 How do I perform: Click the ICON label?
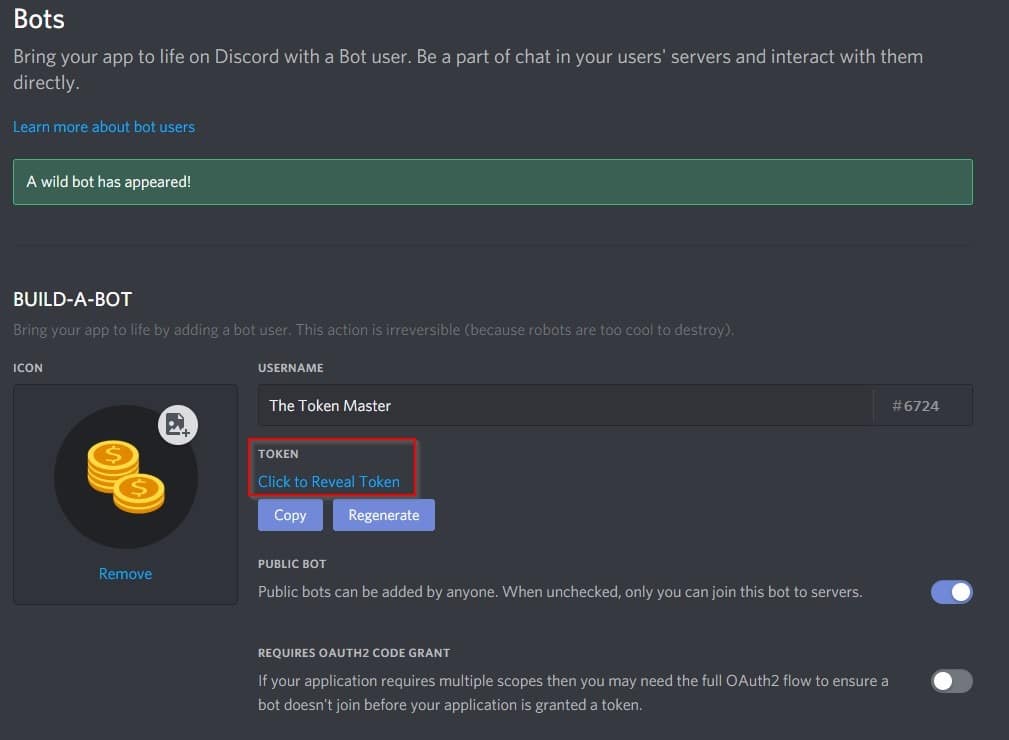[28, 368]
